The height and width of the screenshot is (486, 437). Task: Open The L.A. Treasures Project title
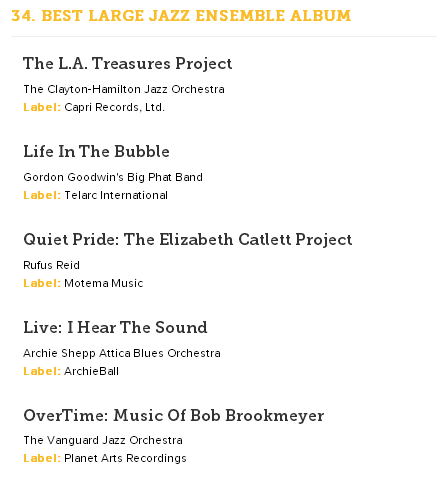[128, 64]
